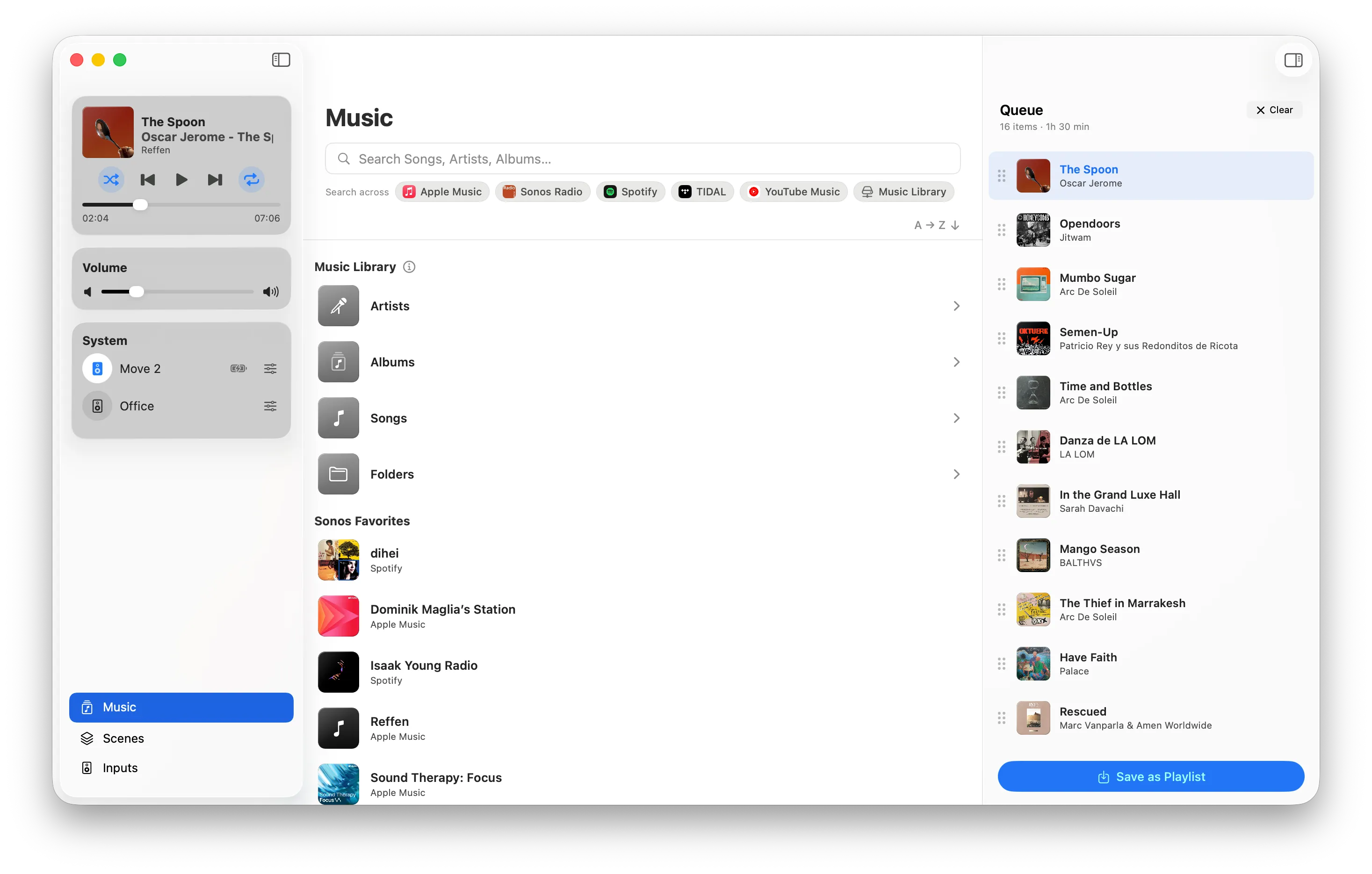
Task: Click drag handle beside Opendoors
Action: 1002,230
